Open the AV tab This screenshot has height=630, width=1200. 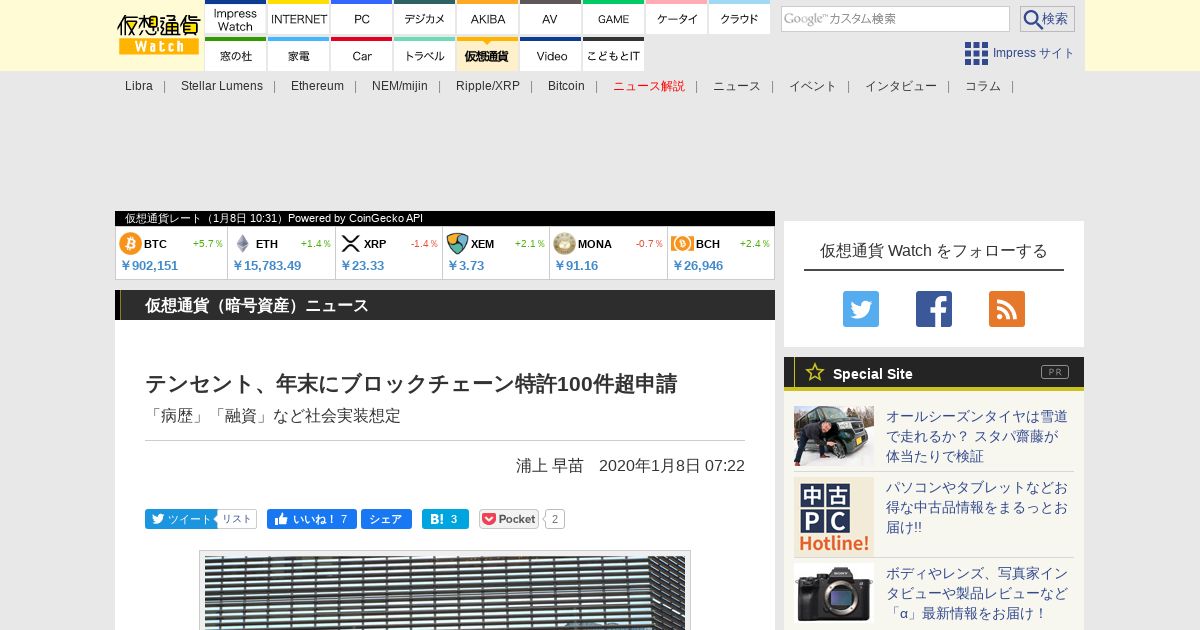551,19
